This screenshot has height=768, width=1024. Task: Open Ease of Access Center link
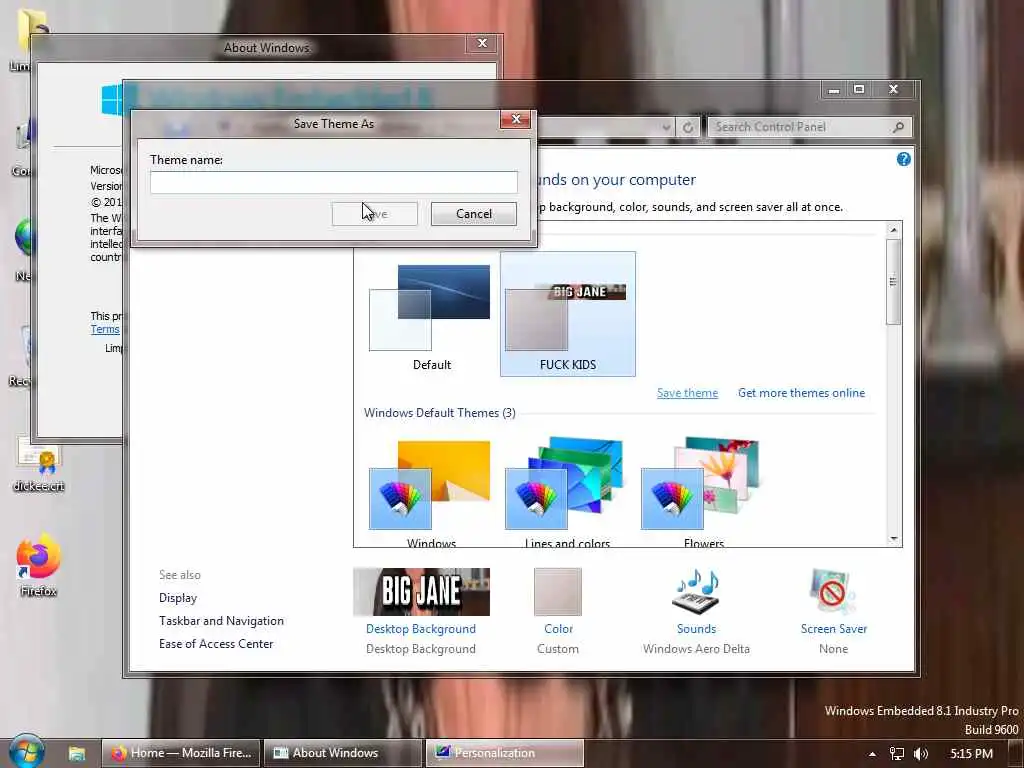pyautogui.click(x=216, y=644)
